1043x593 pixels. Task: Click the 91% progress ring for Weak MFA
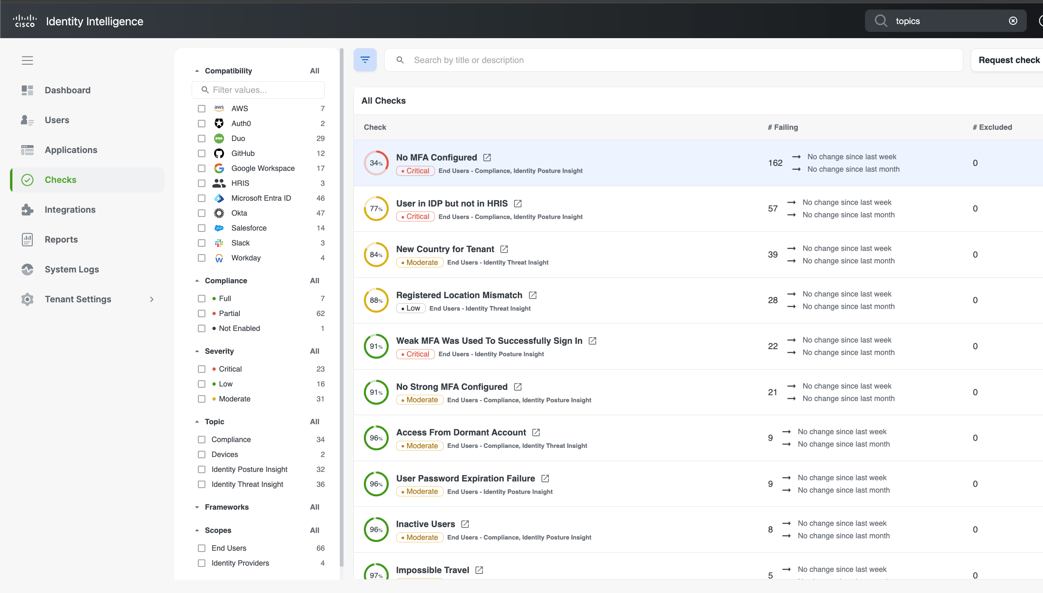coord(376,346)
